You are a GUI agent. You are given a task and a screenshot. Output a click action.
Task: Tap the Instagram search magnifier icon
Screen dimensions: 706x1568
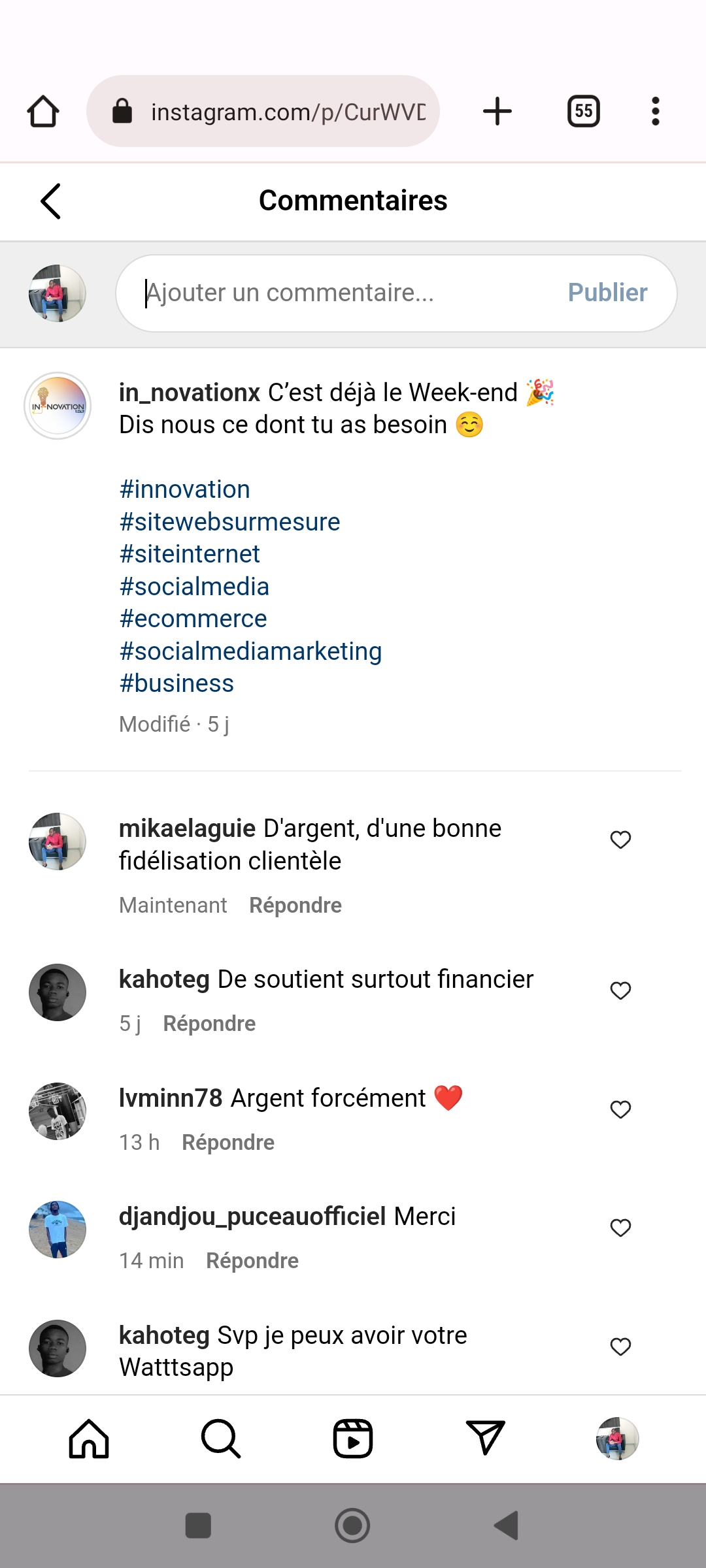click(x=221, y=1438)
